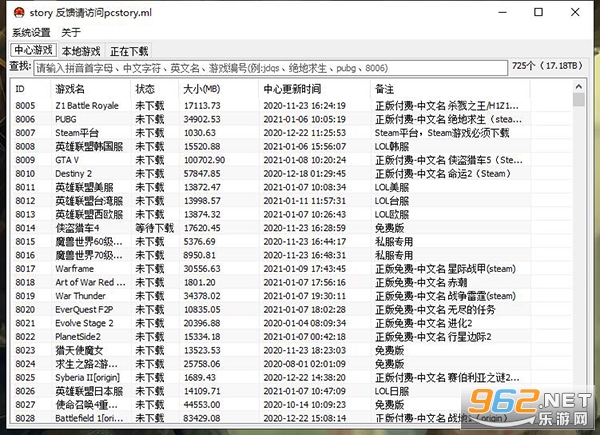Screen dimensions: 600x435
Task: Click size value 57847.85
Action: pos(202,174)
